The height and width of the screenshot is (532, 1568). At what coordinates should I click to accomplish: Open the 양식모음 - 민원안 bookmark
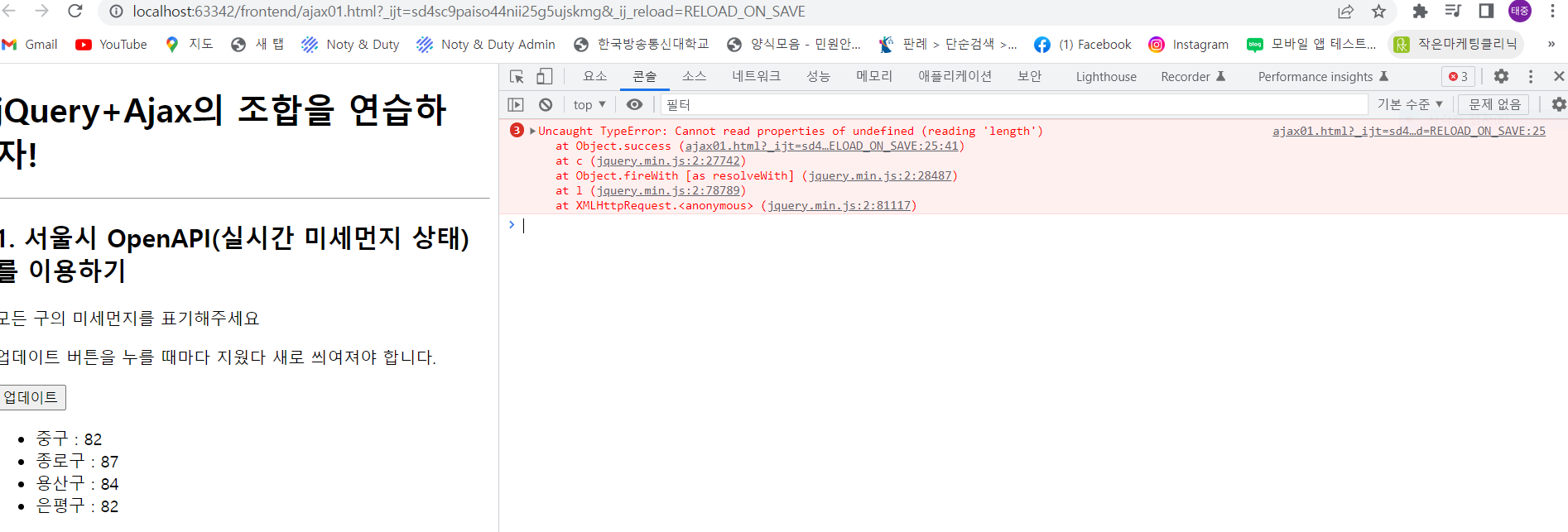pyautogui.click(x=793, y=45)
